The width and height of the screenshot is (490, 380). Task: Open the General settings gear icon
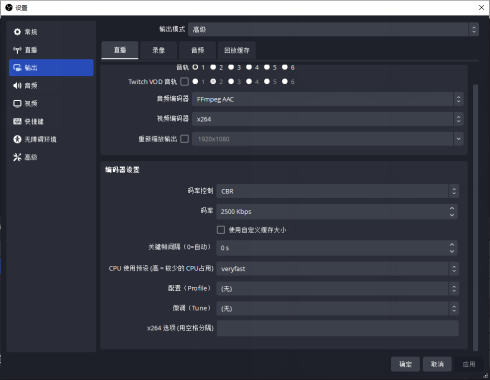tap(17, 32)
